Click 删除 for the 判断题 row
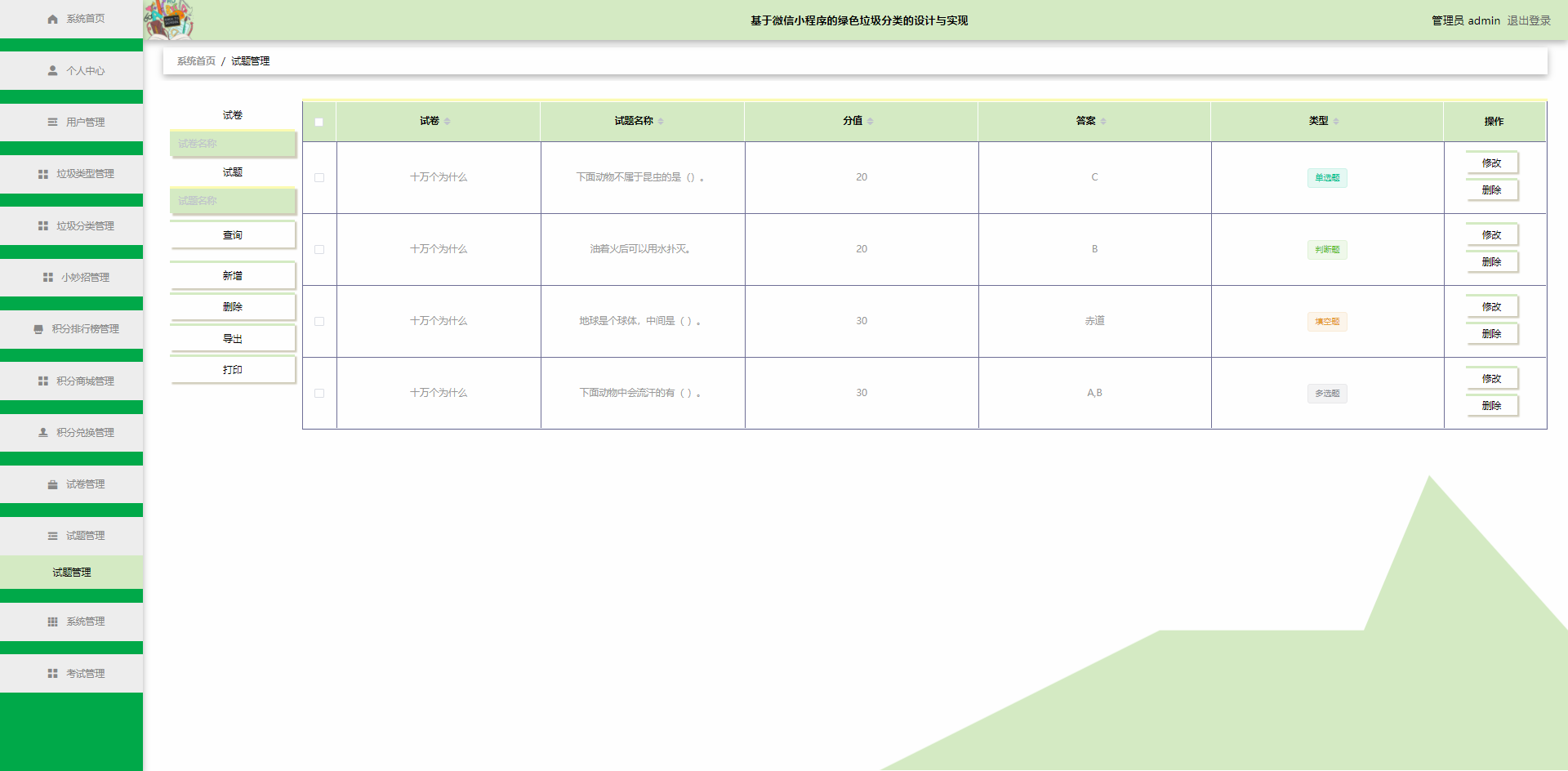This screenshot has height=771, width=1568. pyautogui.click(x=1492, y=262)
